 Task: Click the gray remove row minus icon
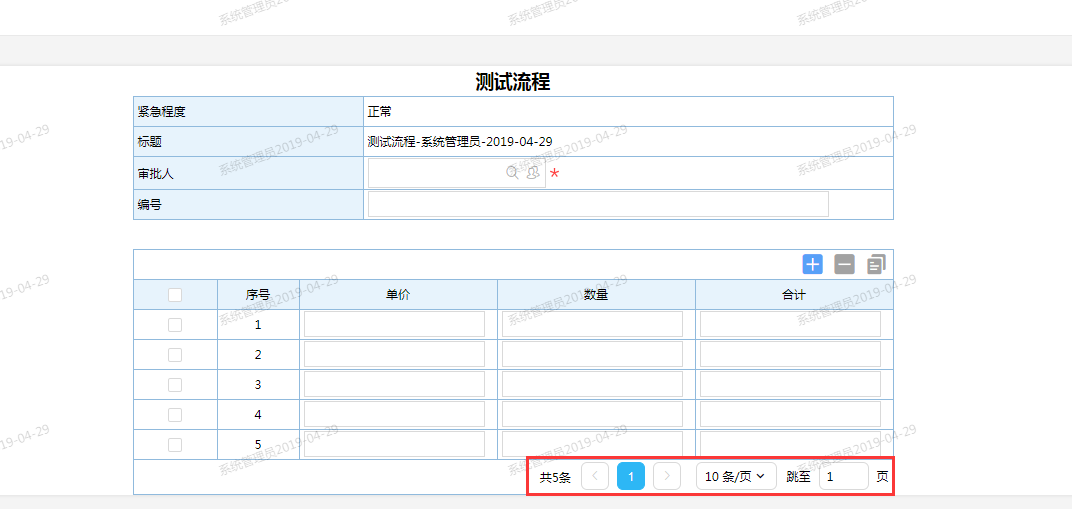[x=844, y=264]
